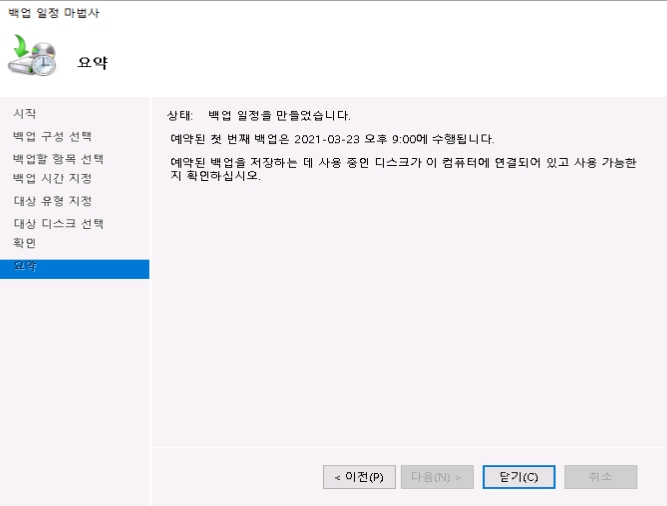Click the disabled 취소 button

point(601,477)
